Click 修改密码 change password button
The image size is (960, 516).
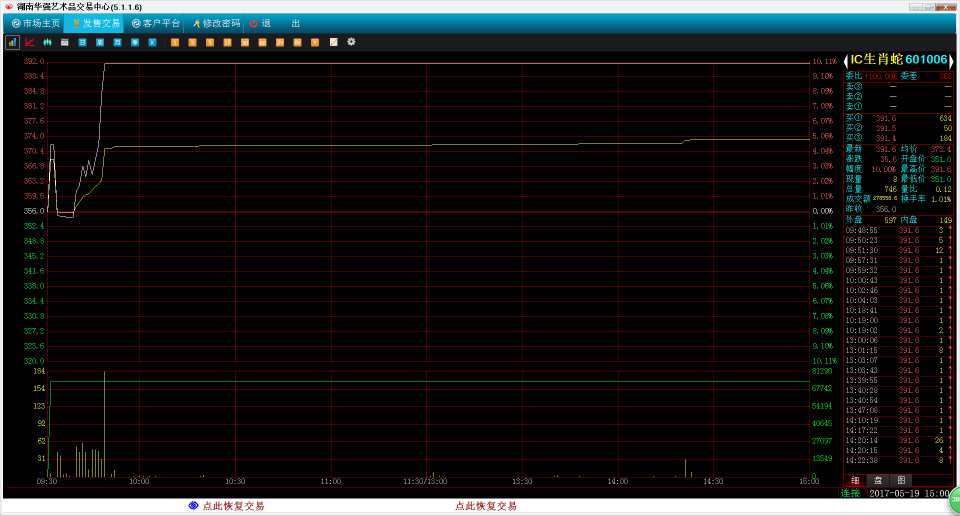click(x=216, y=23)
